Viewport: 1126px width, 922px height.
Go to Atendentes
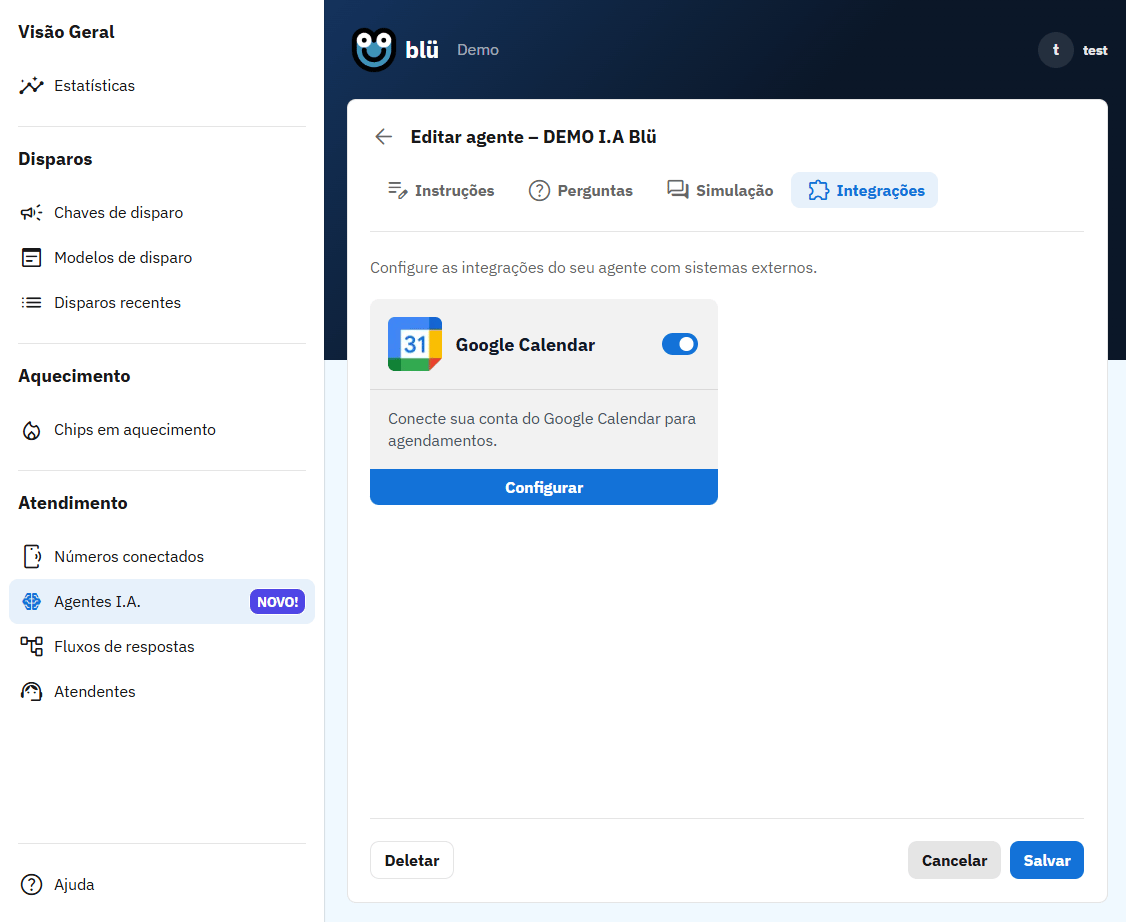[x=162, y=692]
